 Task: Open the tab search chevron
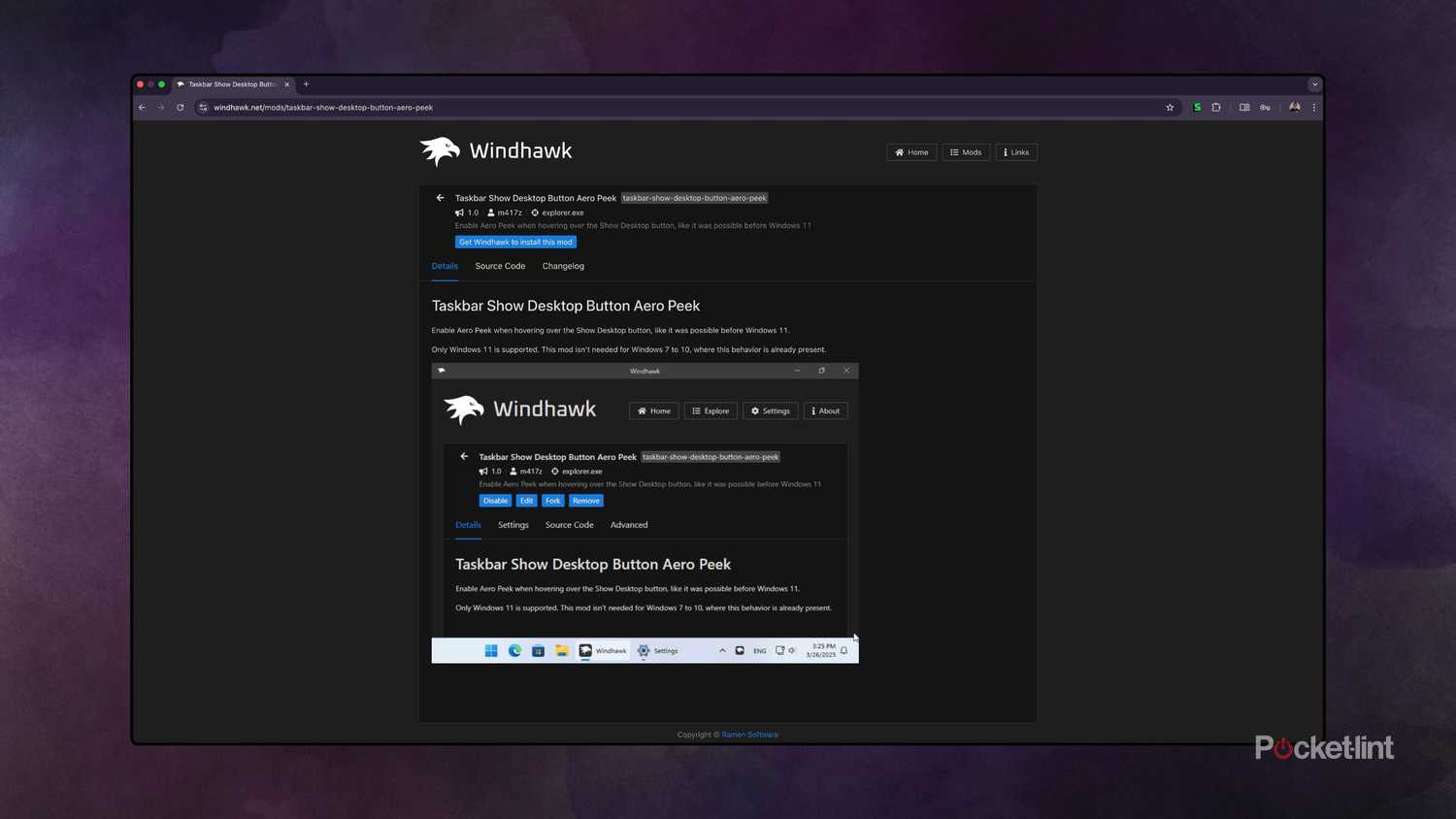1315,84
